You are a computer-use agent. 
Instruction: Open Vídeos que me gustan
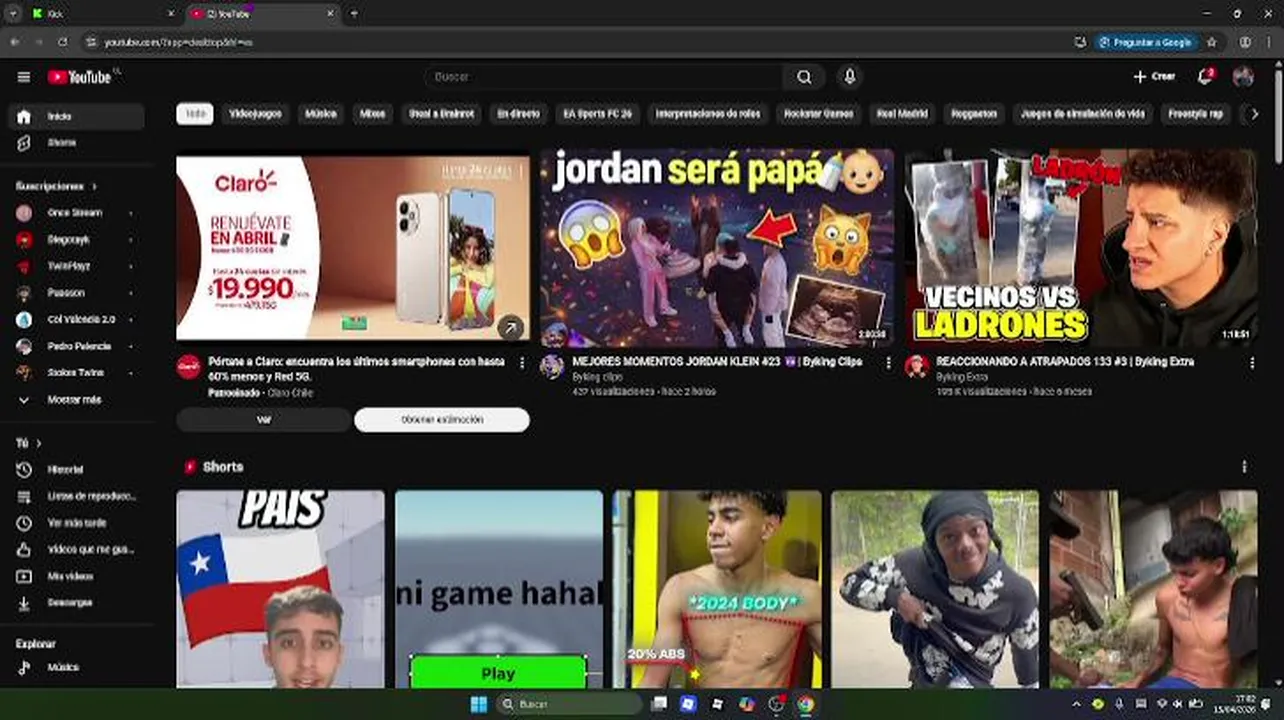pyautogui.click(x=76, y=549)
